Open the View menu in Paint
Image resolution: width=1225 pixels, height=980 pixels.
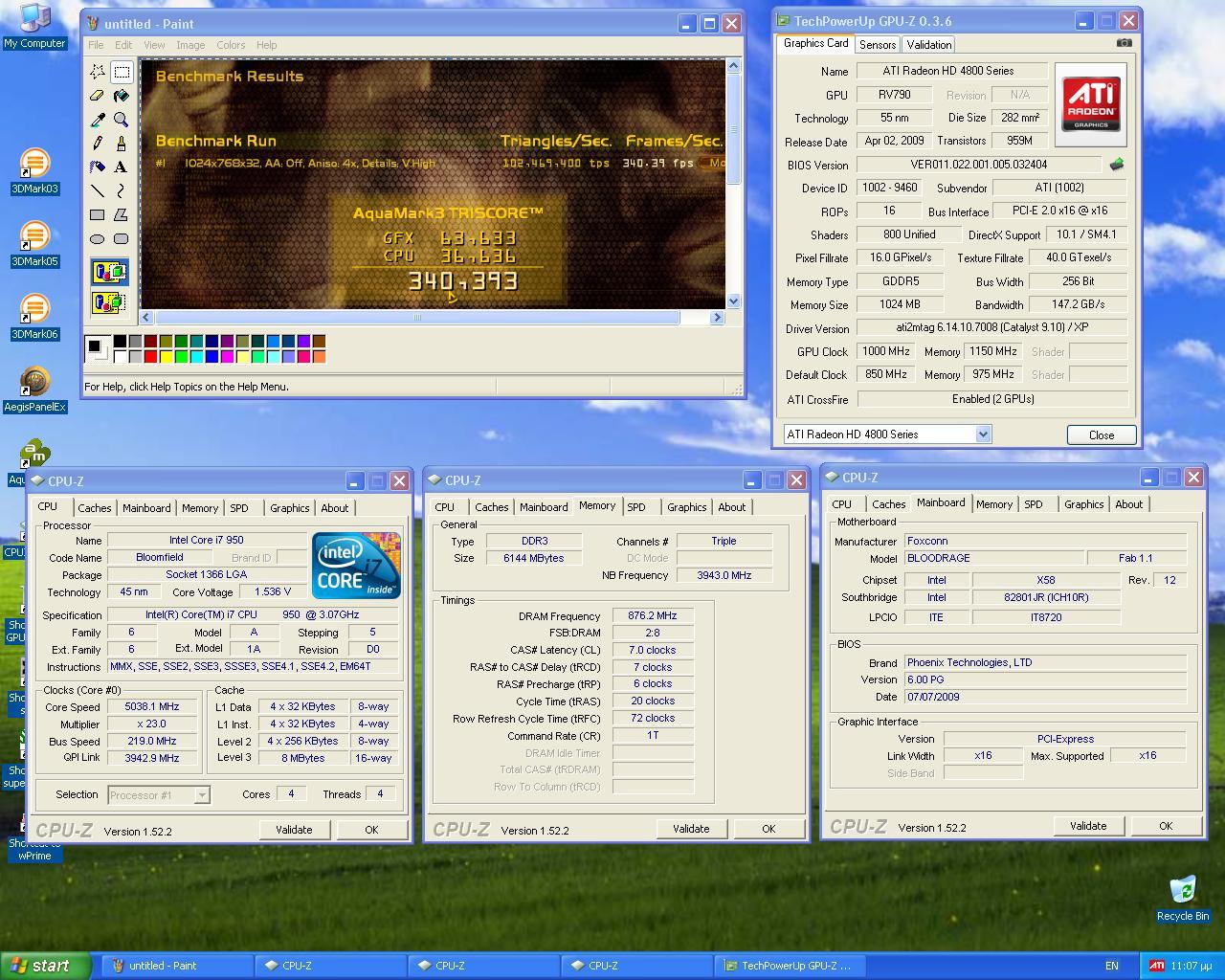pos(154,45)
